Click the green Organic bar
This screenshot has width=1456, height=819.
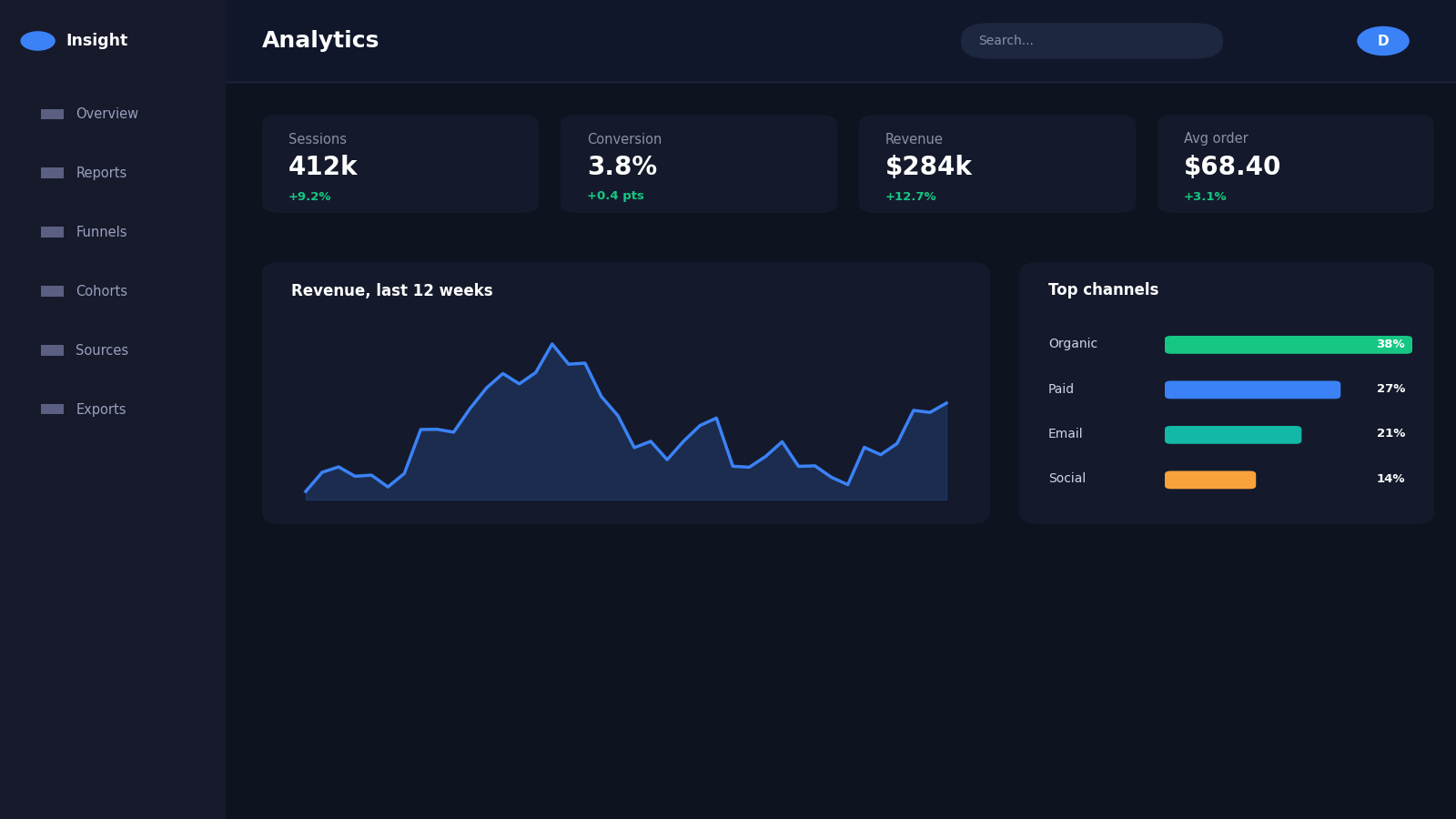(x=1288, y=345)
